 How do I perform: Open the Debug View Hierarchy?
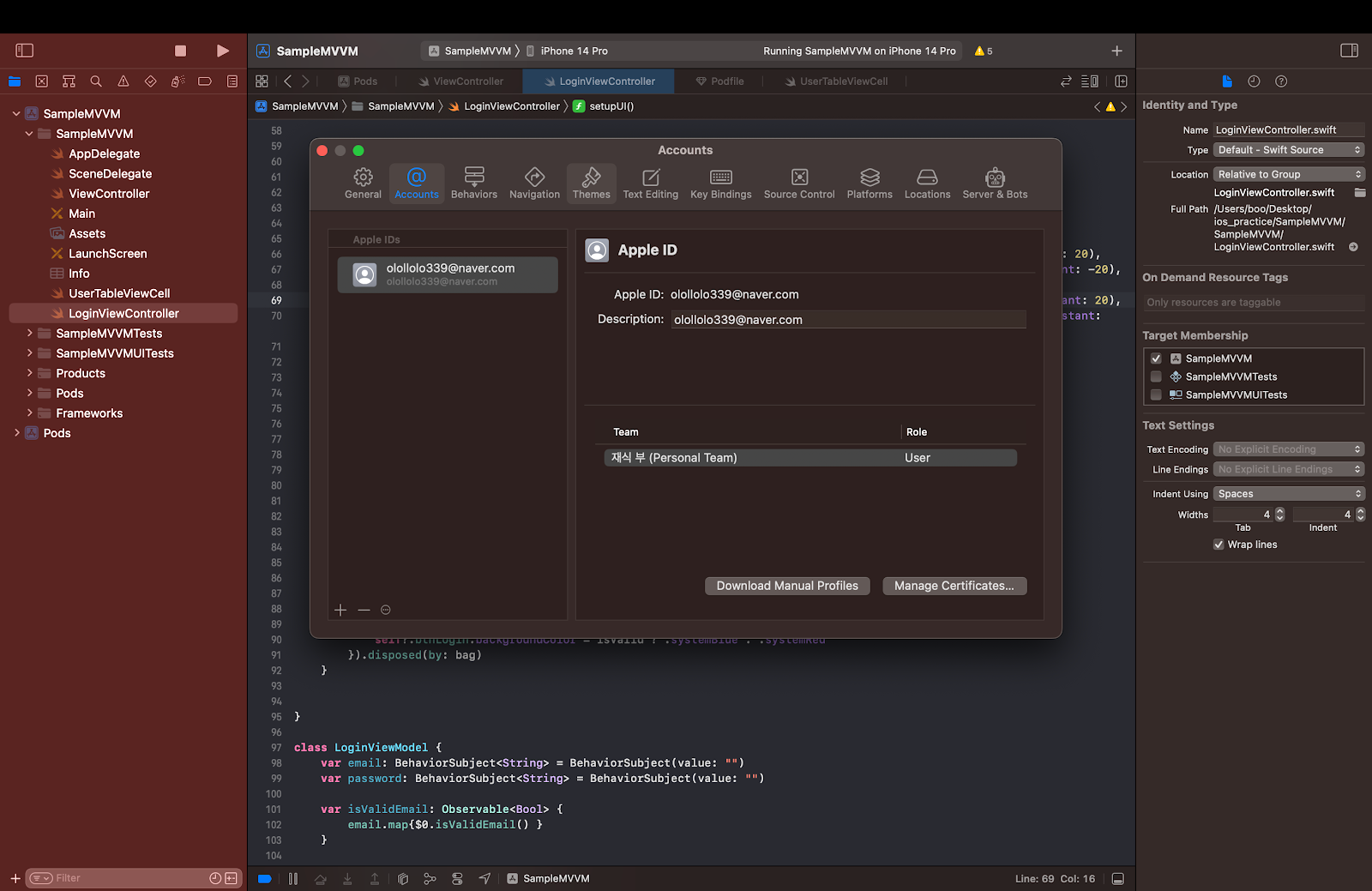(403, 878)
